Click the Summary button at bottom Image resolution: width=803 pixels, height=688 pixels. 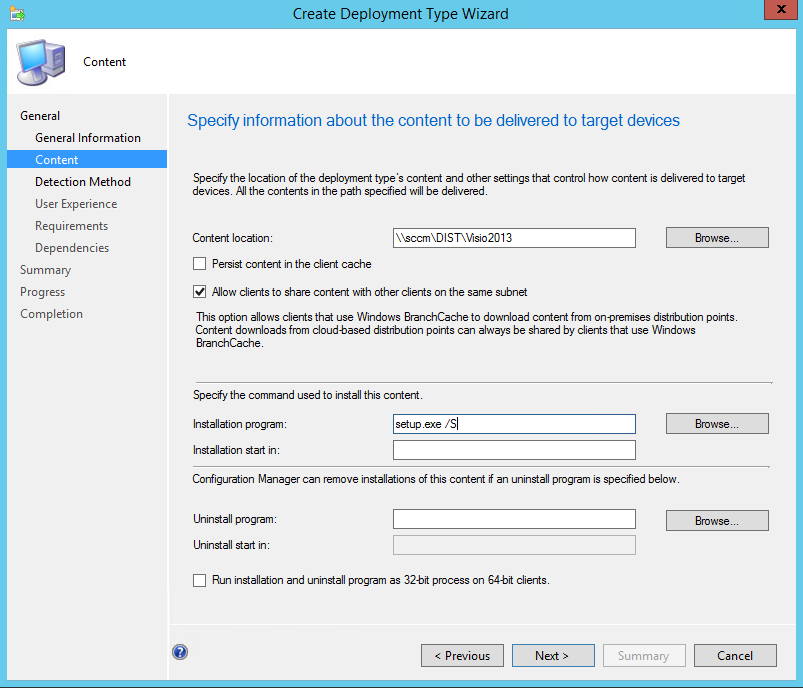click(644, 656)
